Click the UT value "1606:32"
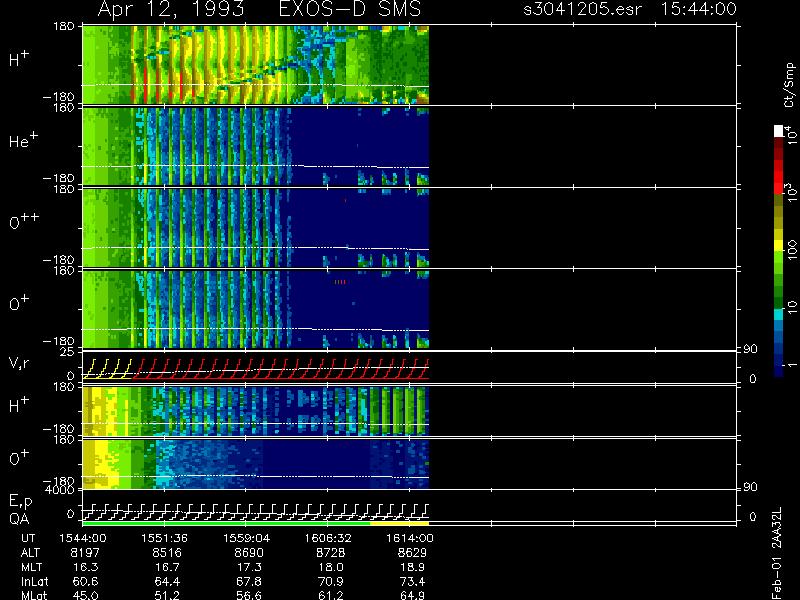 click(328, 538)
